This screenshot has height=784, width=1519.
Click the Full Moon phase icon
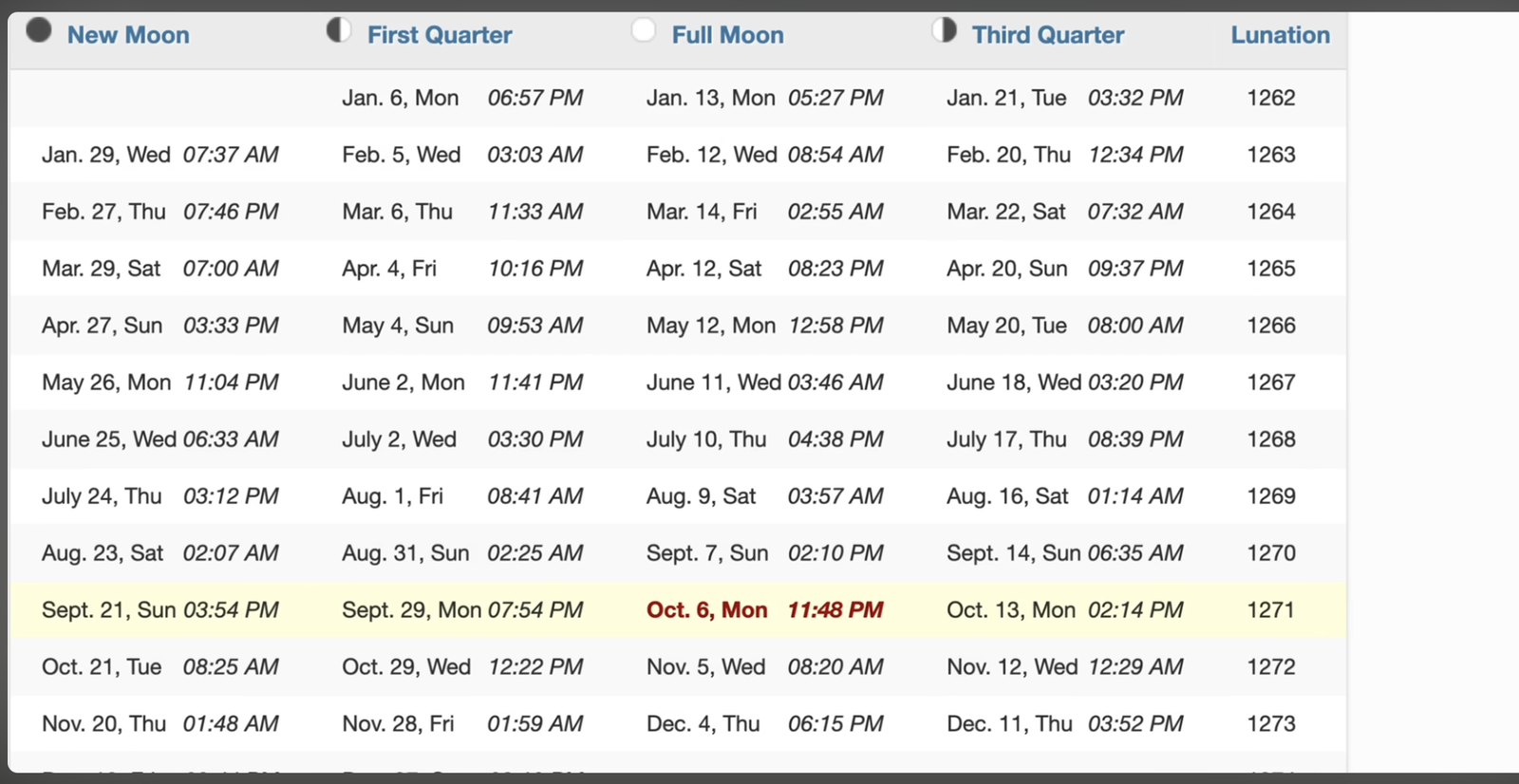pyautogui.click(x=644, y=30)
